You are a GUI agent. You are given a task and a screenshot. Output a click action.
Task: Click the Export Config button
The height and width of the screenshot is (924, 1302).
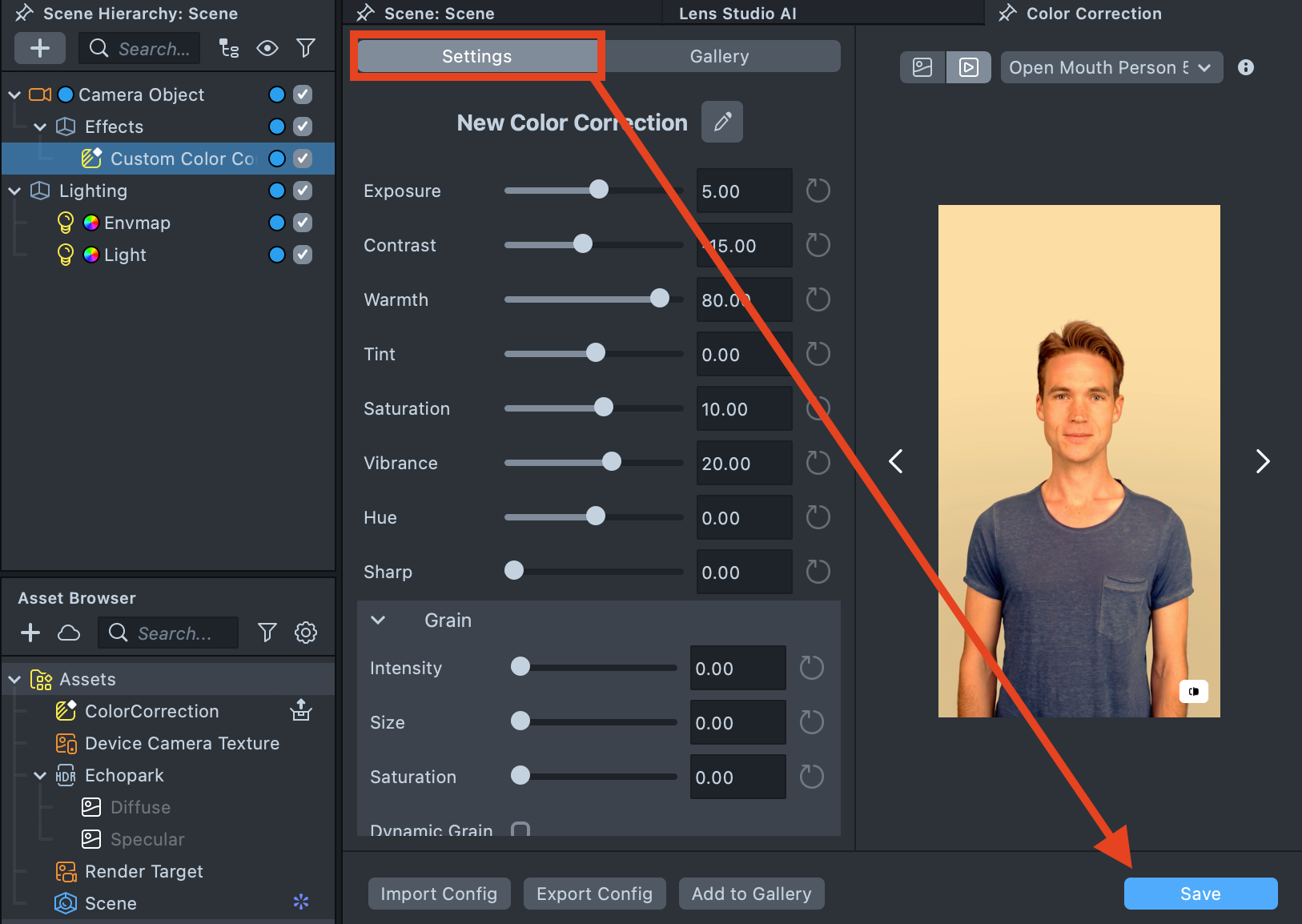coord(594,894)
